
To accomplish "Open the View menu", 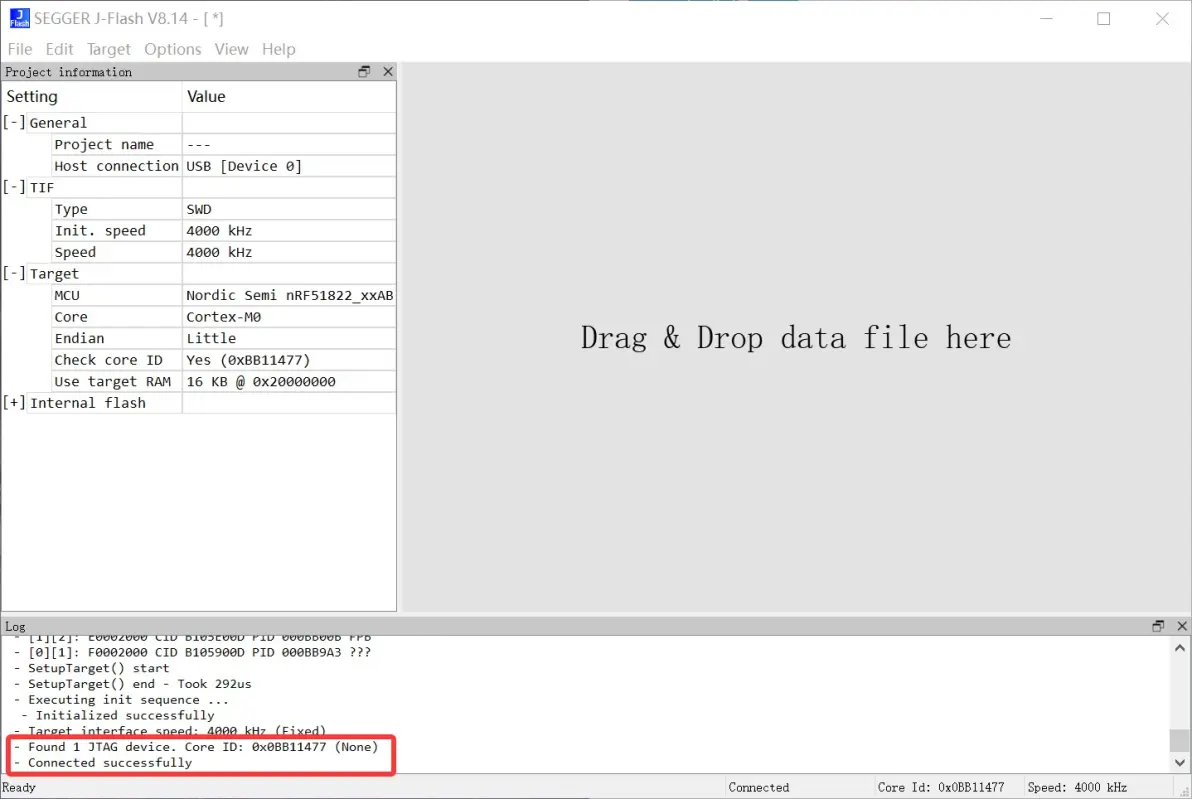I will click(231, 49).
